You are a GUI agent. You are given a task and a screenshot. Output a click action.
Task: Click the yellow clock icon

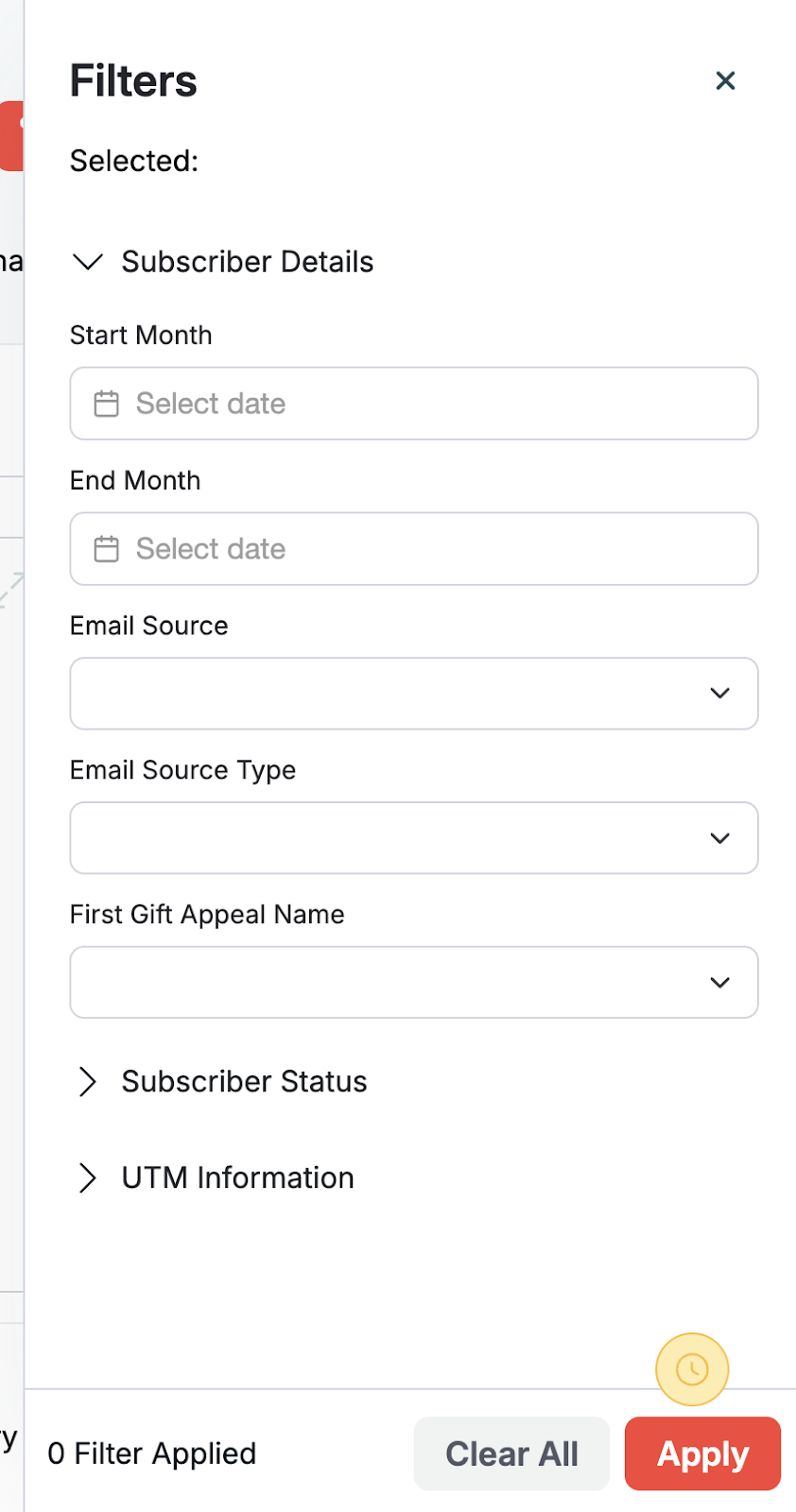coord(692,1369)
